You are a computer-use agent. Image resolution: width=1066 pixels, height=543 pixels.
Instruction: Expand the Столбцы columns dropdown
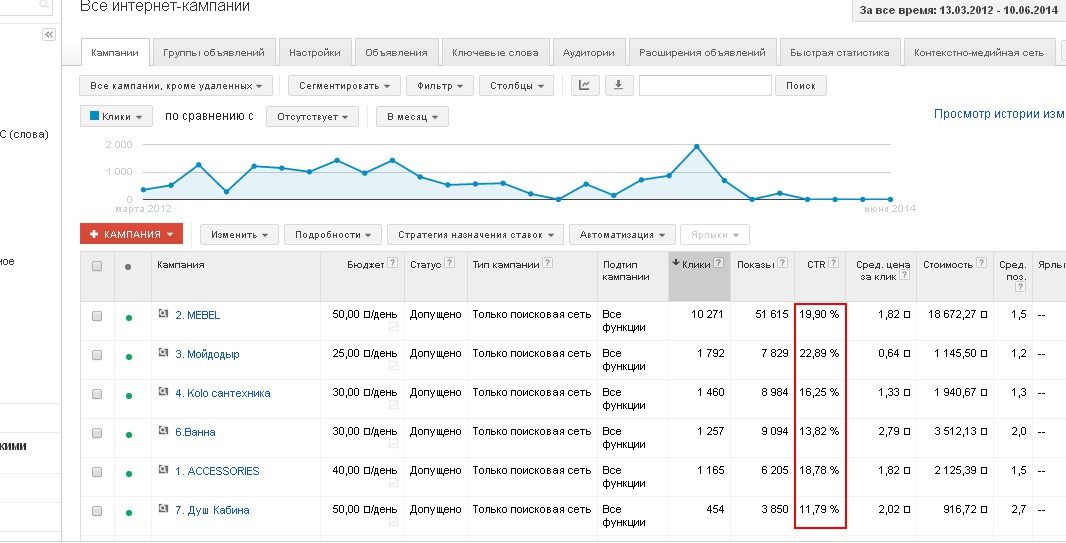point(516,86)
